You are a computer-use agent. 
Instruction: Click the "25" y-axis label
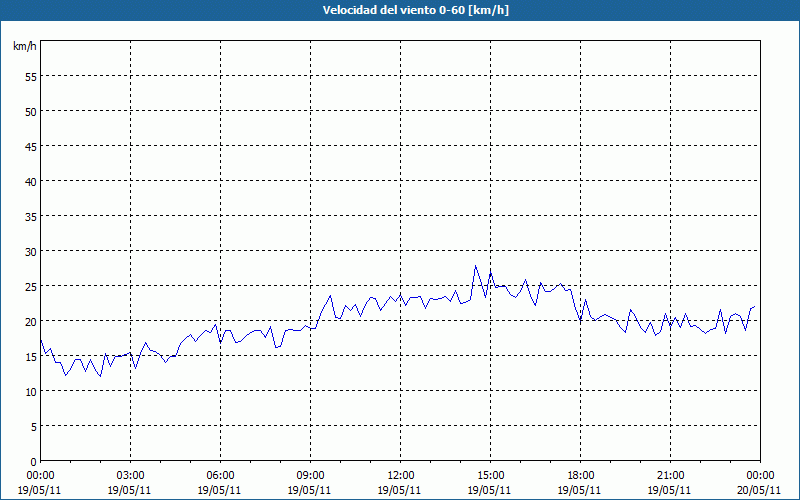click(x=31, y=286)
